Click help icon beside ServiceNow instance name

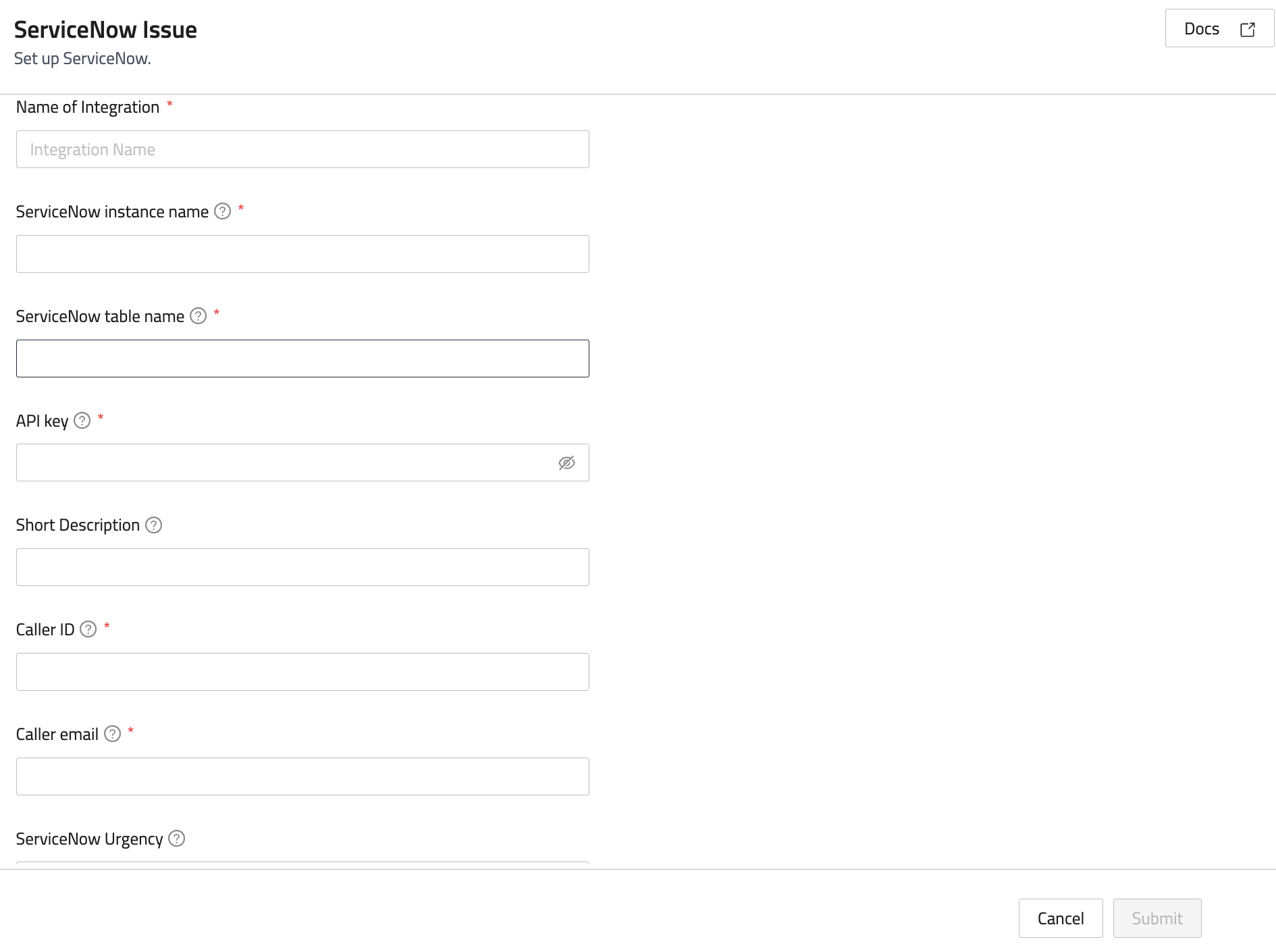222,211
